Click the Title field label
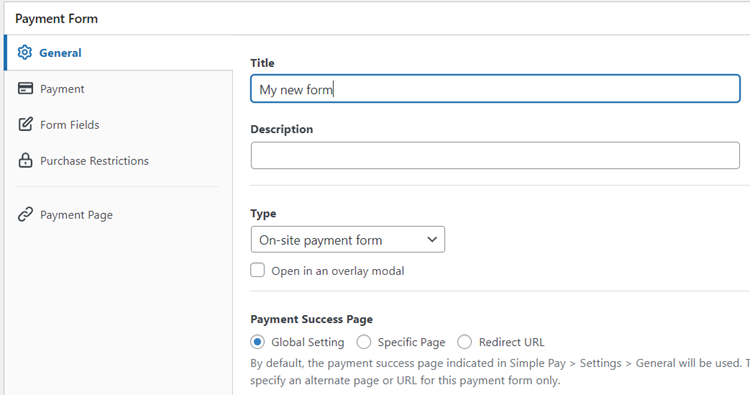This screenshot has width=750, height=395. [262, 63]
